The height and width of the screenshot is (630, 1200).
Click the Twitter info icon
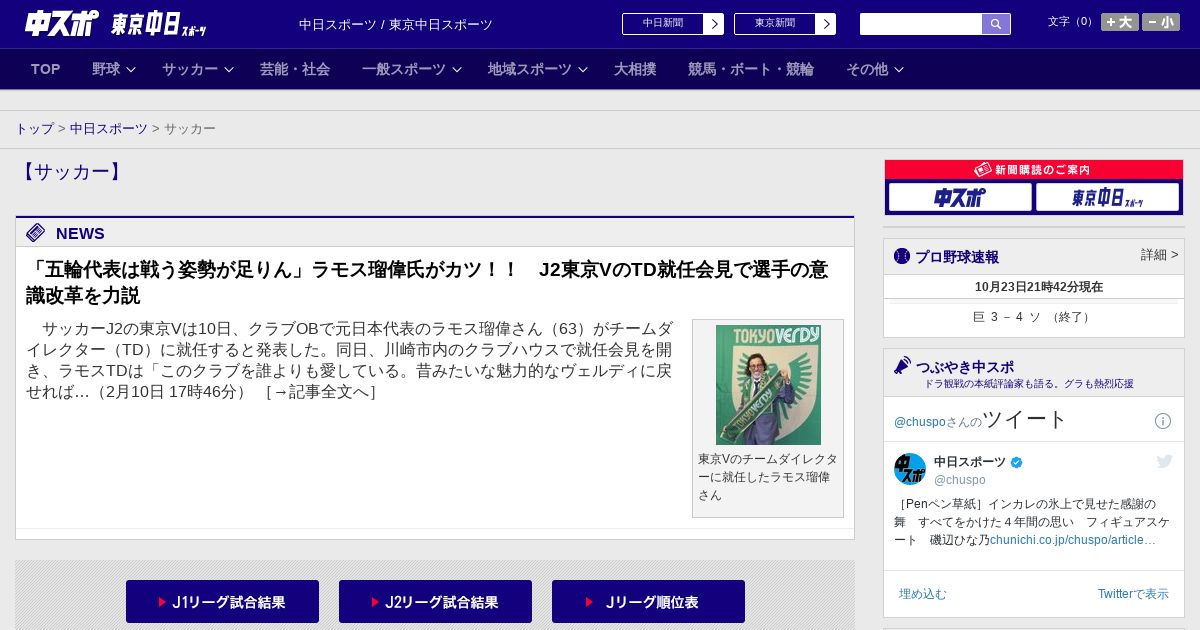click(x=1163, y=421)
